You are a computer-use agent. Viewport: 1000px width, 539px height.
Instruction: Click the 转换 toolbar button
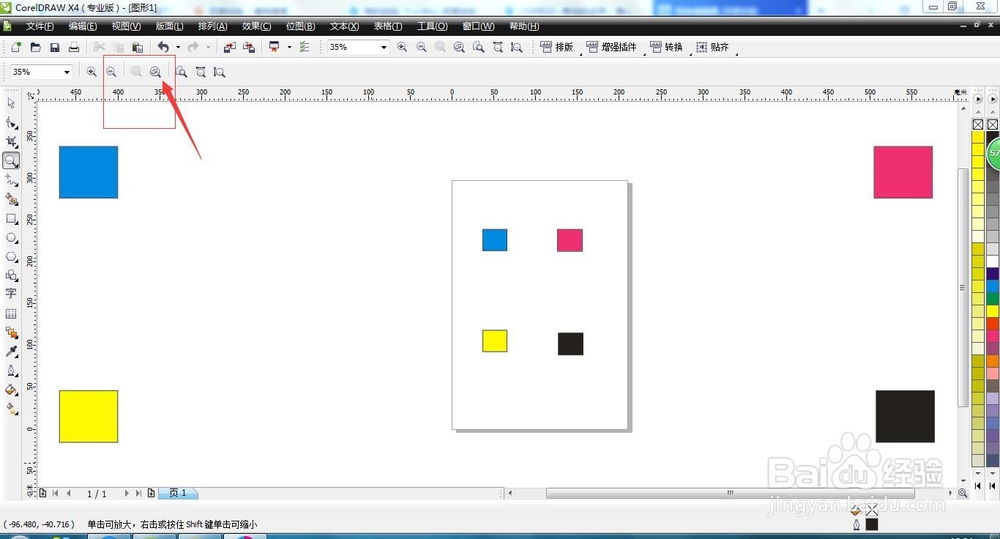tap(666, 47)
